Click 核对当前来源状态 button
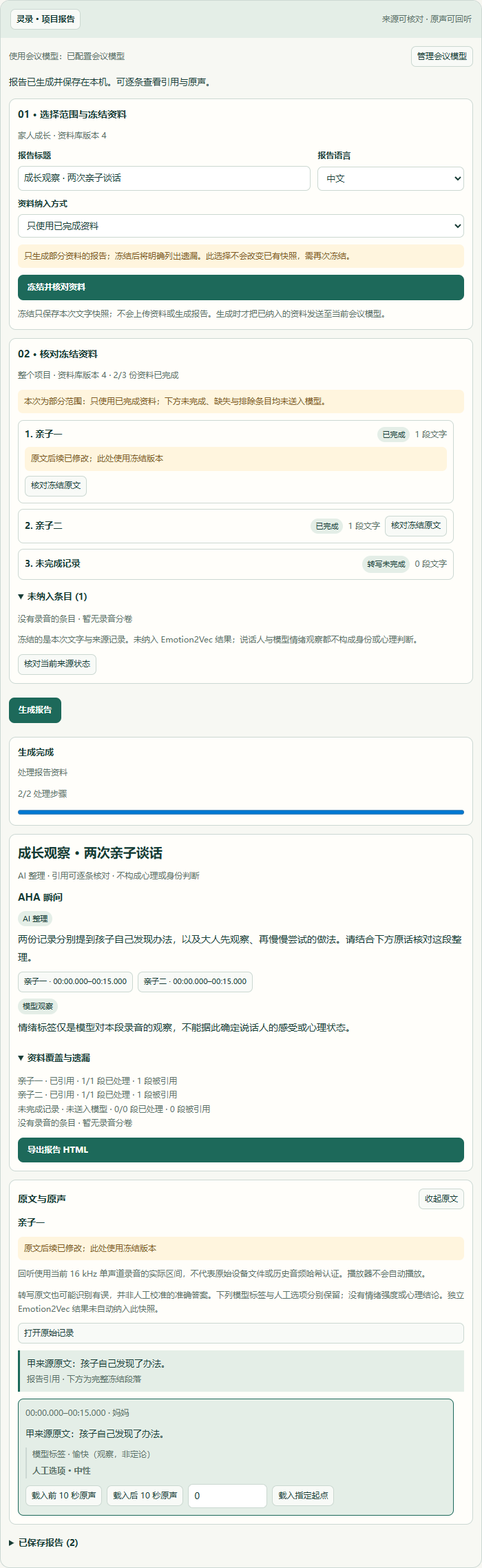The image size is (482, 1568). [57, 664]
